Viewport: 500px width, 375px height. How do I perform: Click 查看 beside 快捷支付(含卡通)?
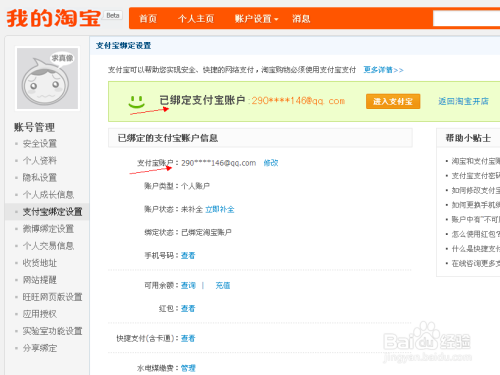click(x=188, y=338)
